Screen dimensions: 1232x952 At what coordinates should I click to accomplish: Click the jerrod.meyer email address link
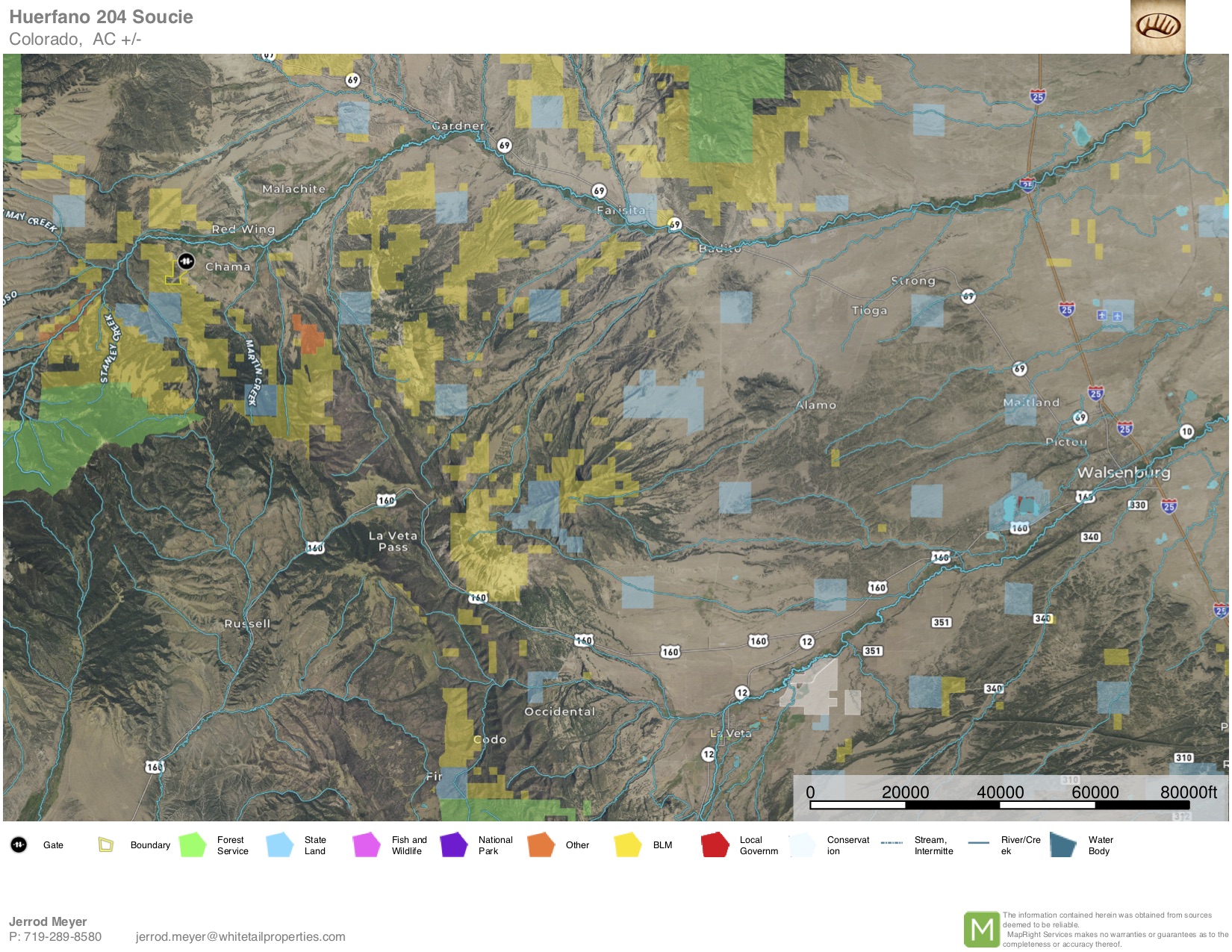click(x=240, y=936)
